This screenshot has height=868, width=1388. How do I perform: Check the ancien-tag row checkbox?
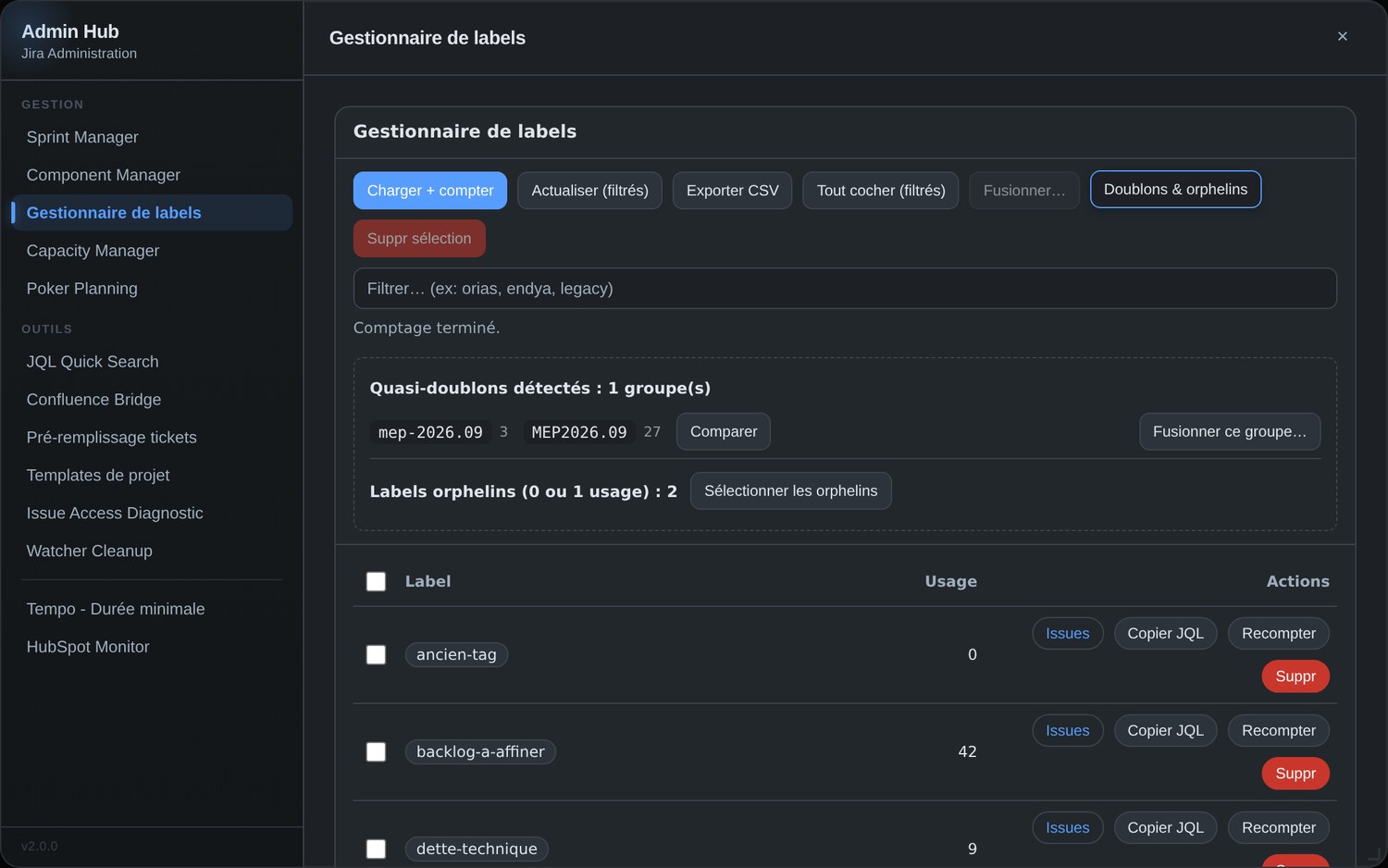tap(376, 655)
